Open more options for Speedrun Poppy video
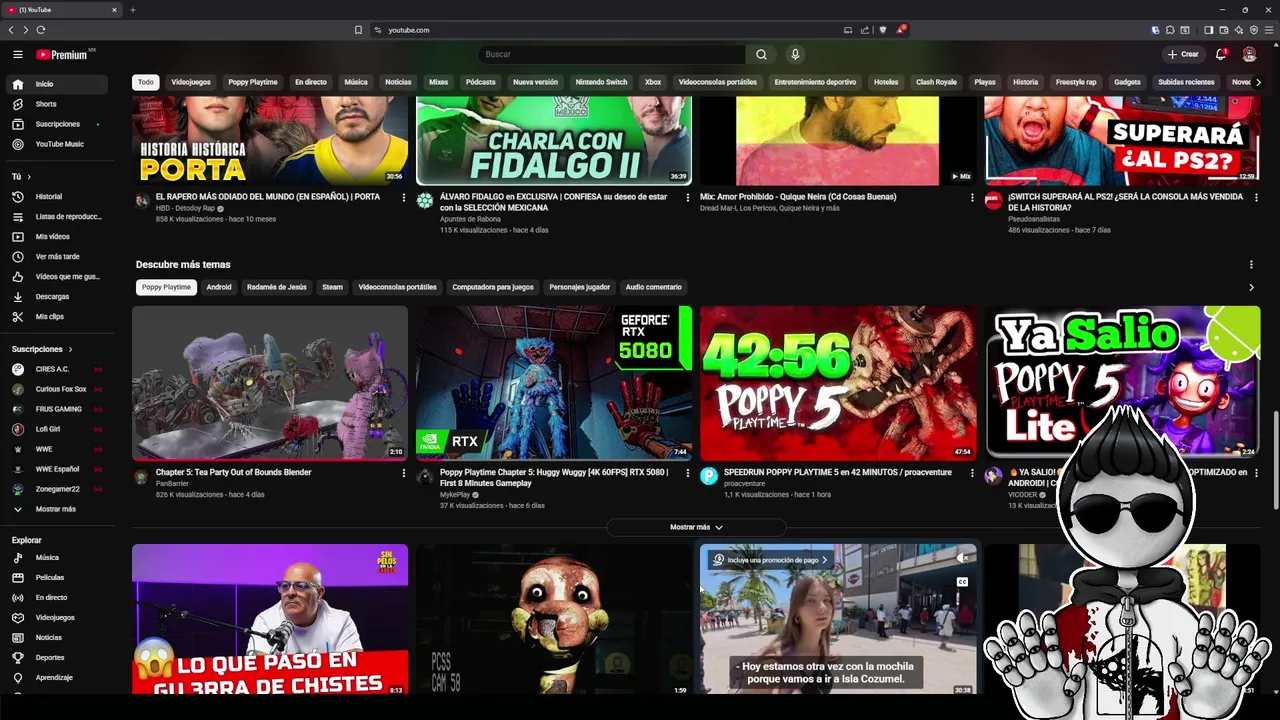This screenshot has height=720, width=1280. pyautogui.click(x=972, y=473)
